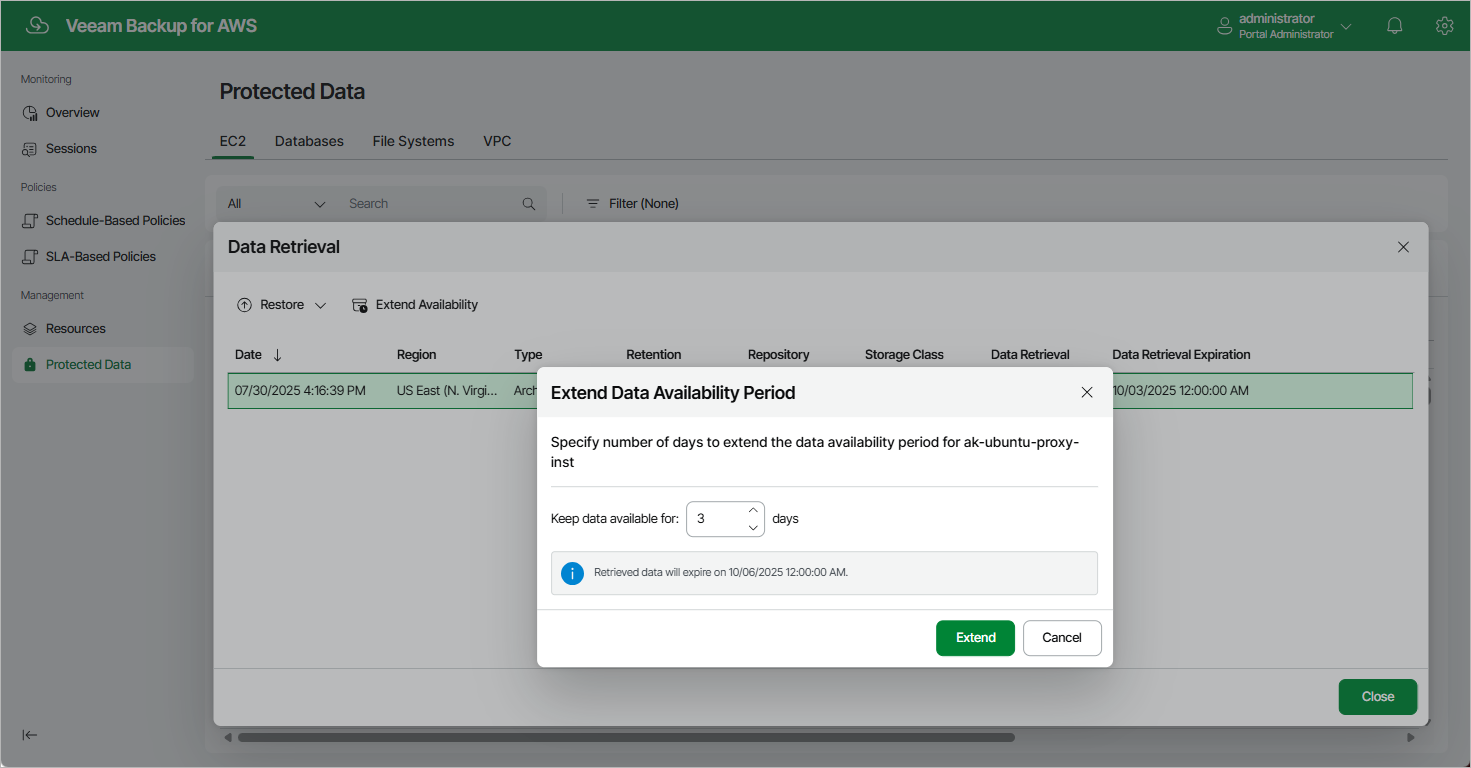Open Resources in the sidebar

76,329
